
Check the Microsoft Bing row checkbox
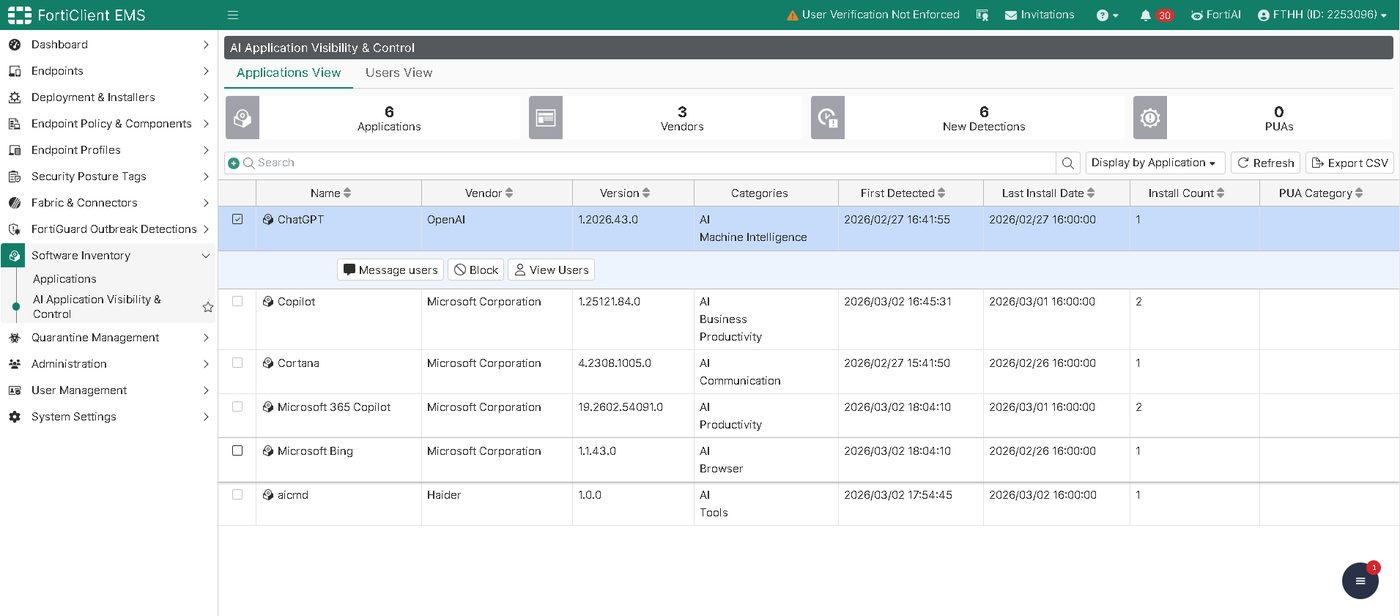pyautogui.click(x=237, y=451)
